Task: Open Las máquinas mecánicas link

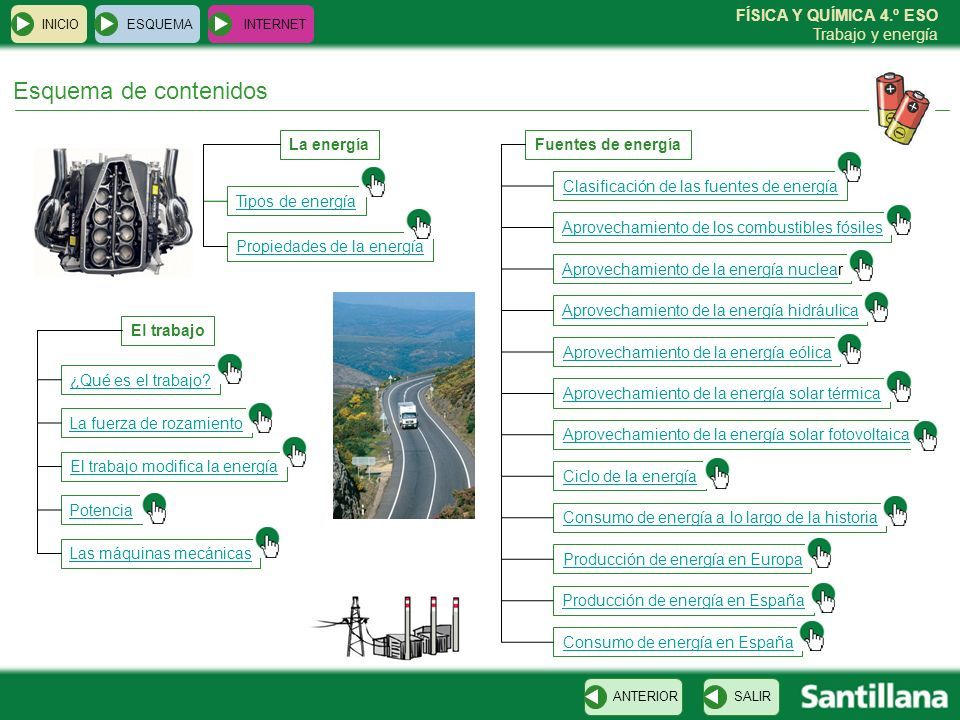Action: [x=160, y=553]
